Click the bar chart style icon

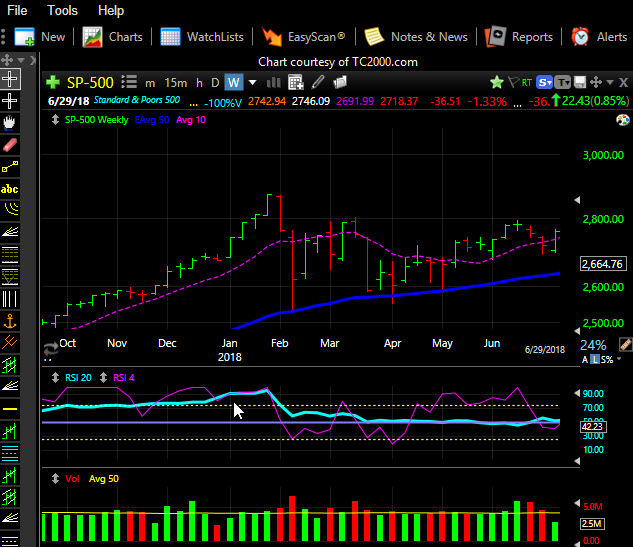pyautogui.click(x=273, y=82)
